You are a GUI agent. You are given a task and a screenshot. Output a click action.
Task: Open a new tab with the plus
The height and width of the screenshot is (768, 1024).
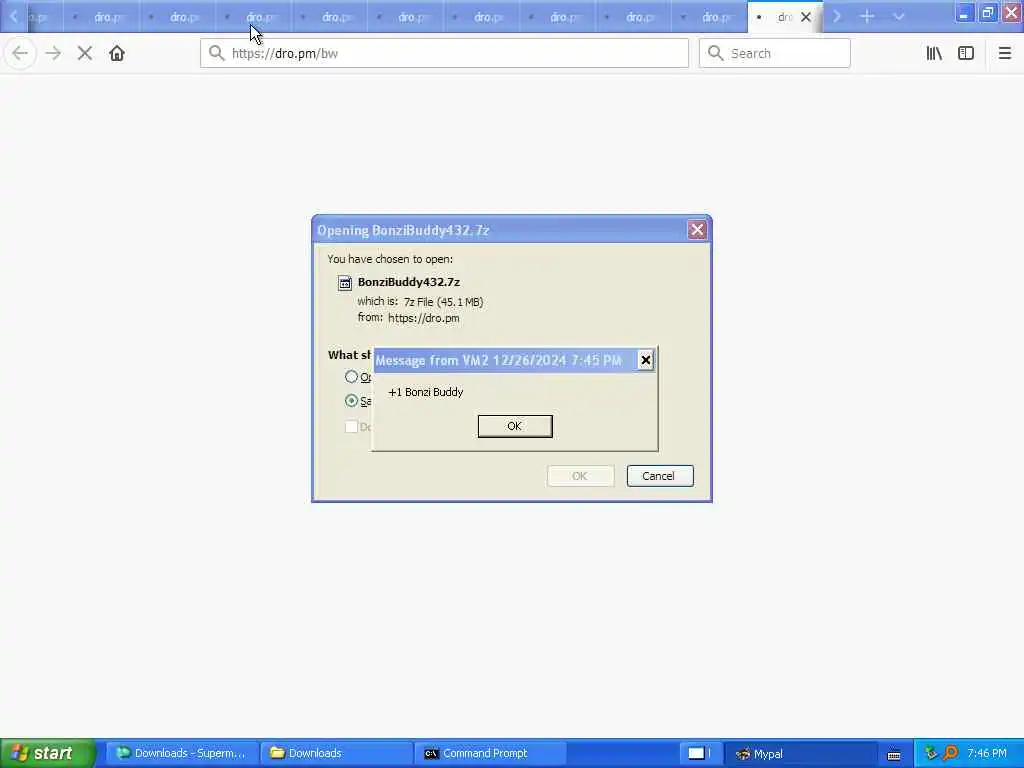coord(867,17)
